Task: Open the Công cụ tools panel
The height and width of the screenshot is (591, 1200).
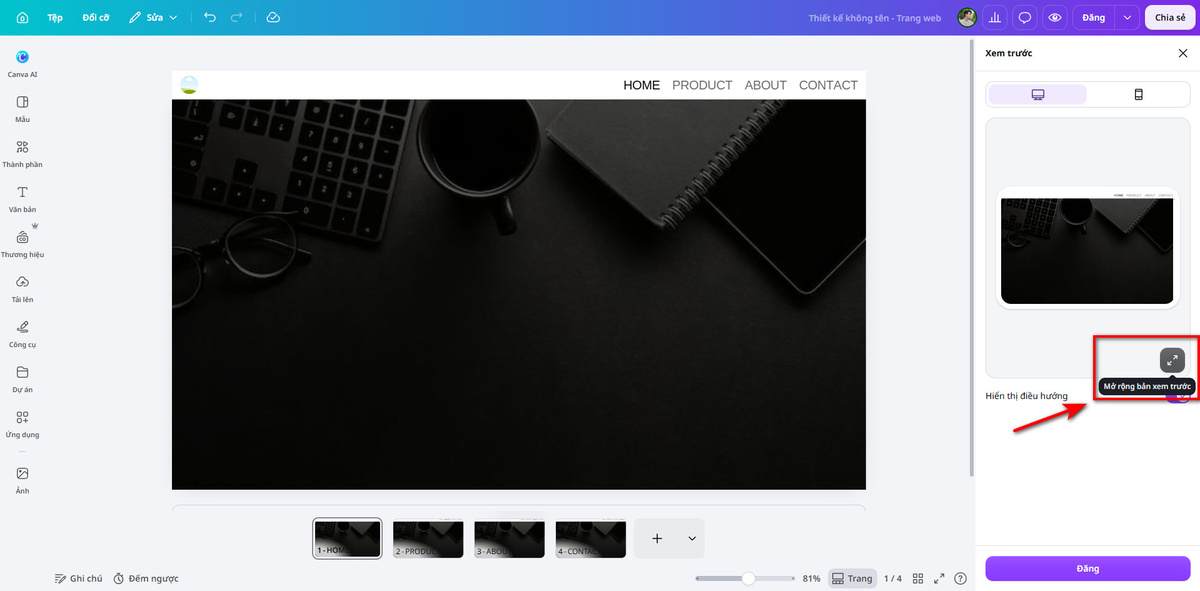Action: 22,334
